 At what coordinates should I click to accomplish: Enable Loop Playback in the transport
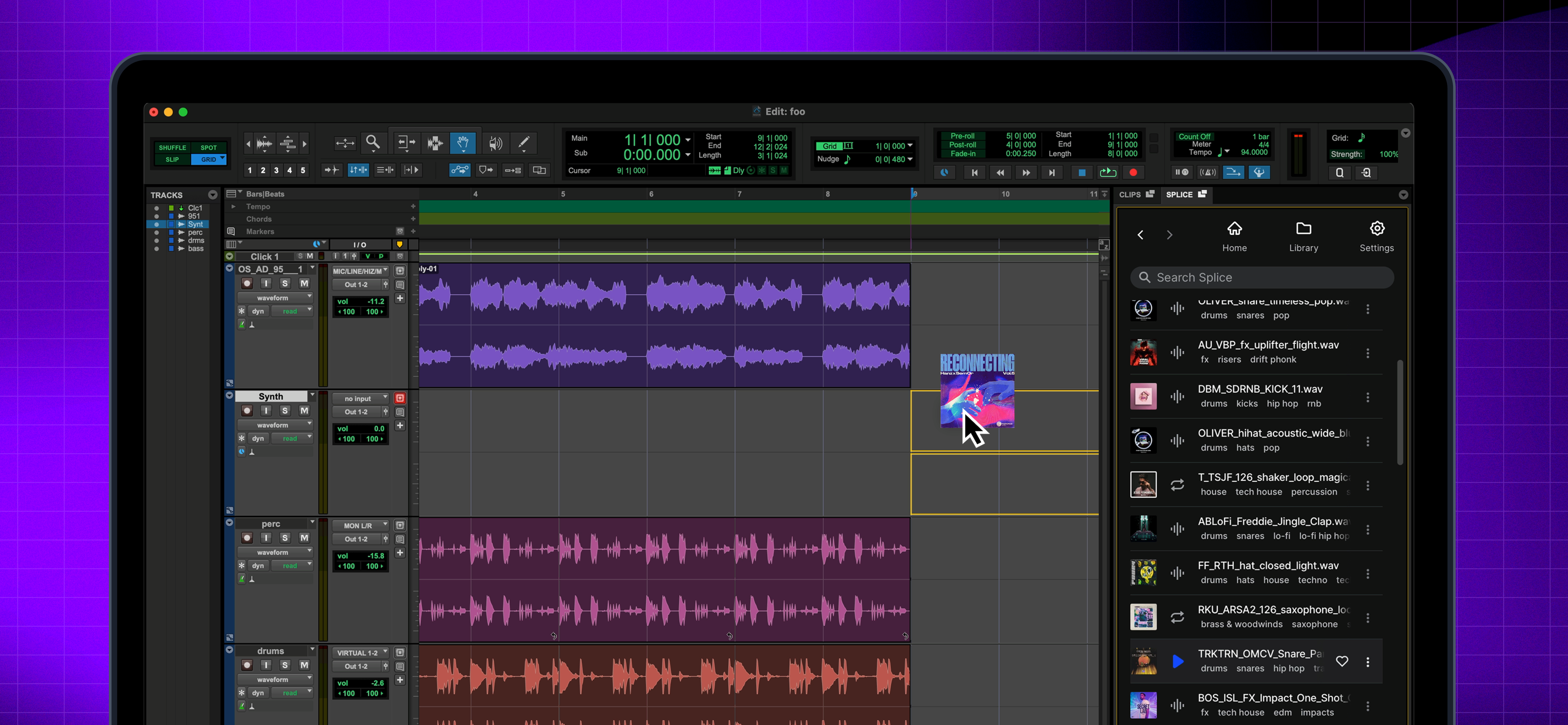(1107, 172)
